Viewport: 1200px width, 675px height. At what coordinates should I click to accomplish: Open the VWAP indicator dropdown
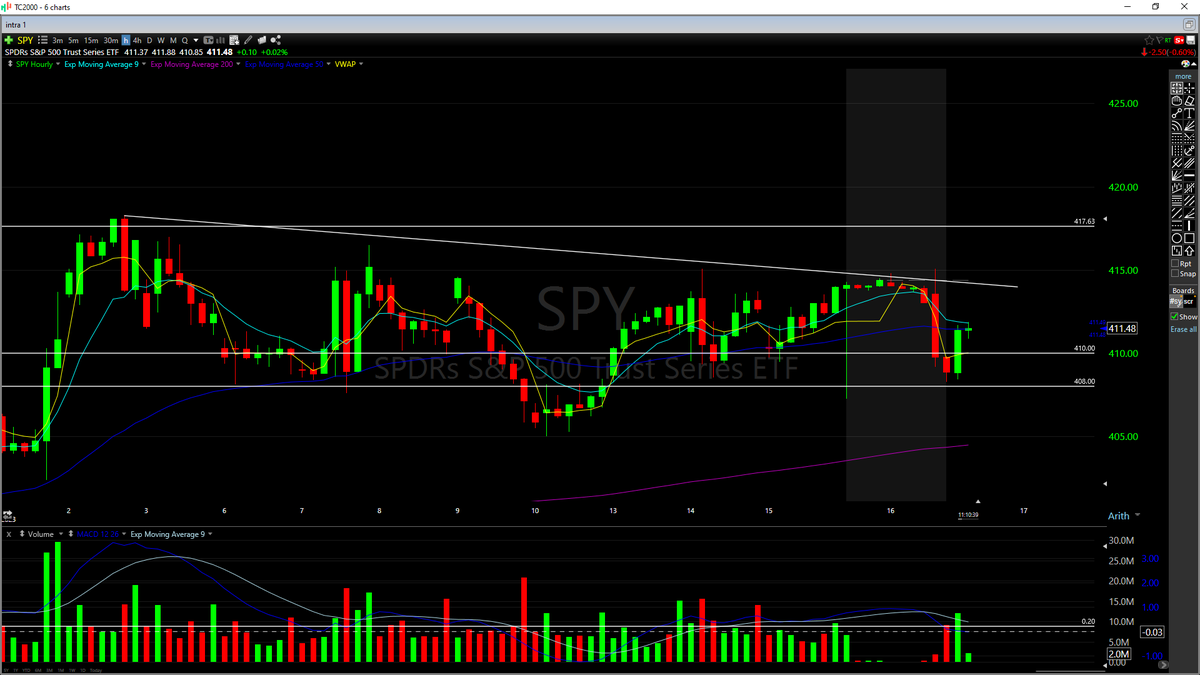tap(361, 64)
